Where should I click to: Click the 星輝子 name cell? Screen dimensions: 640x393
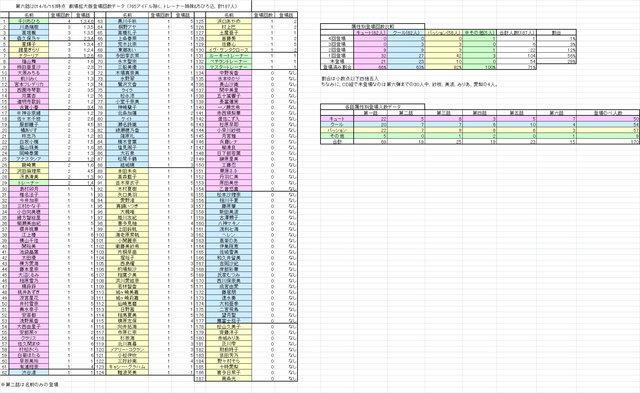point(29,44)
